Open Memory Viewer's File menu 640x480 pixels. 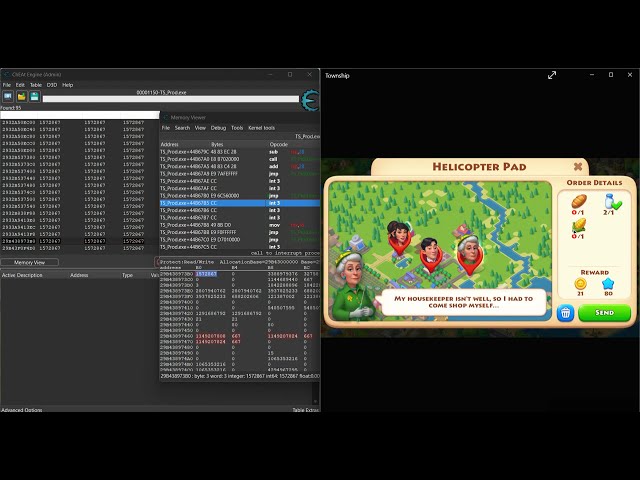point(165,128)
